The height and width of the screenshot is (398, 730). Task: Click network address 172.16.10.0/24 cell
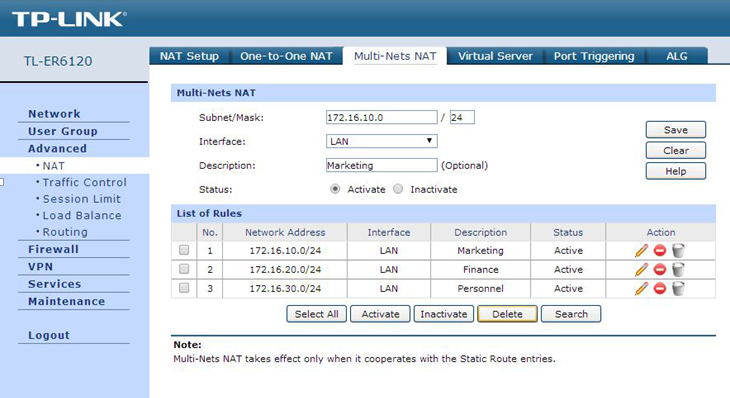(x=285, y=250)
